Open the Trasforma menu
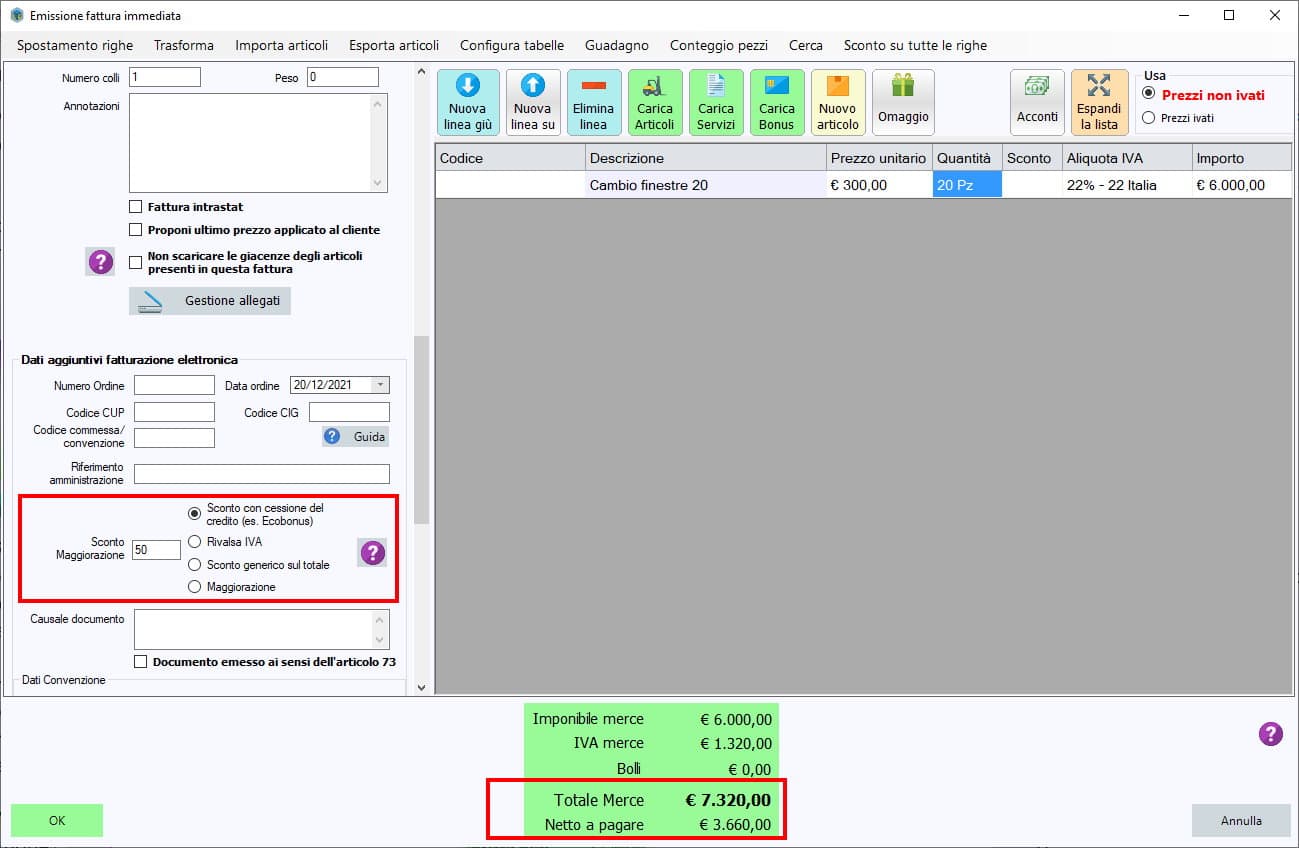Viewport: 1299px width, 848px height. 184,45
